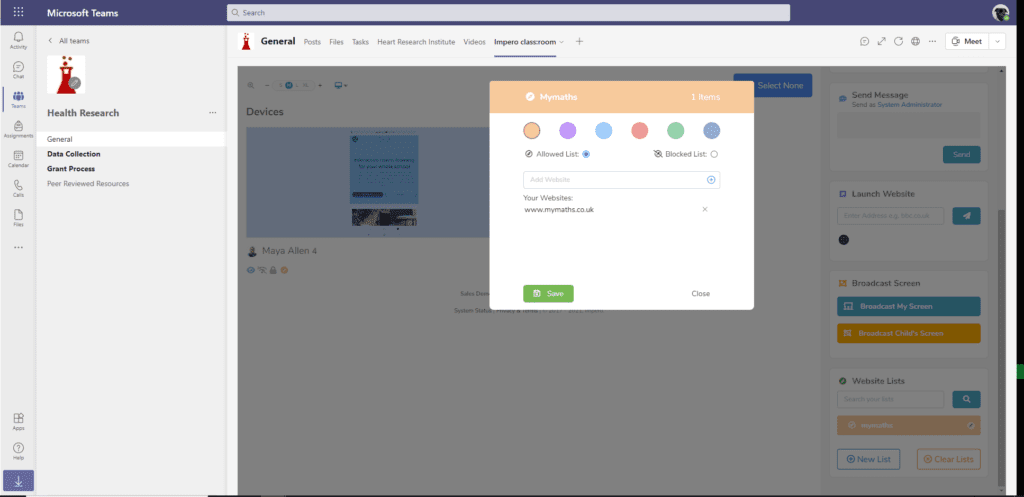The height and width of the screenshot is (497, 1024).
Task: Toggle the lock icon under Maya Allen
Action: pos(273,270)
